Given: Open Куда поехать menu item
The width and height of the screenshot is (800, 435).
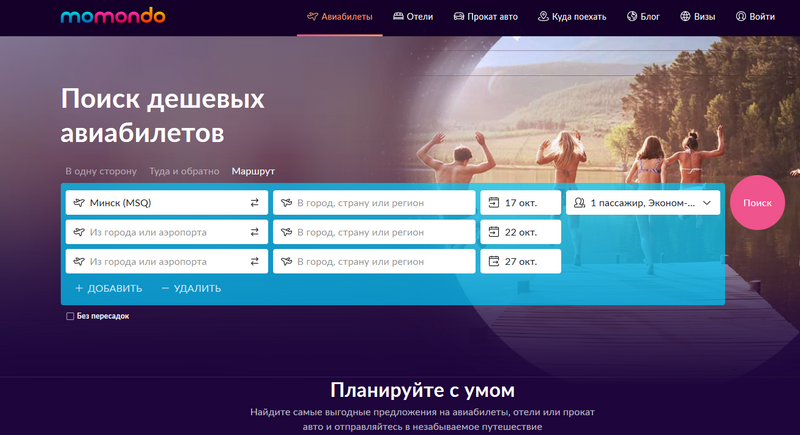Looking at the screenshot, I should point(572,17).
